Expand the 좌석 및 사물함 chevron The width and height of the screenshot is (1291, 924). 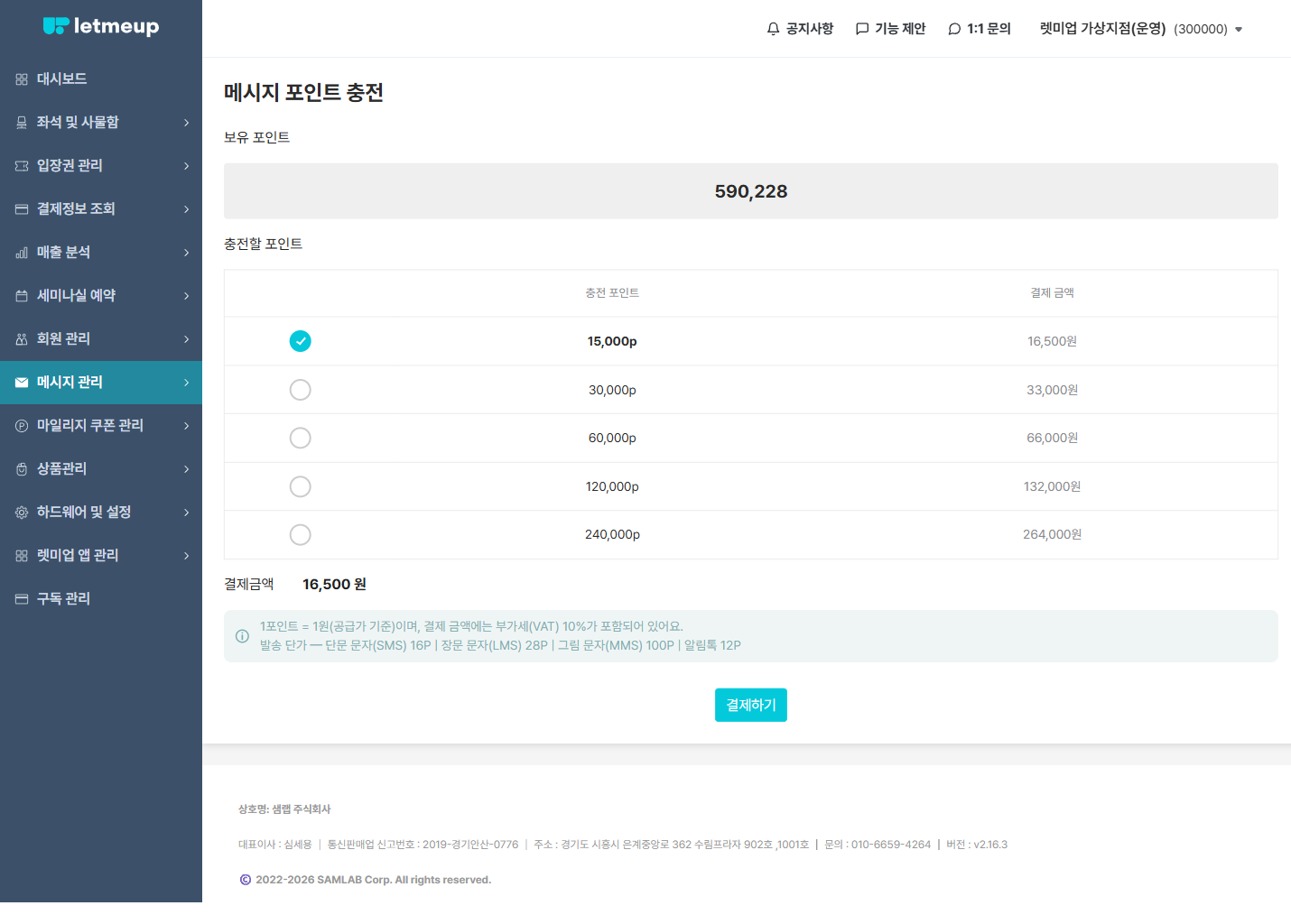(x=187, y=123)
